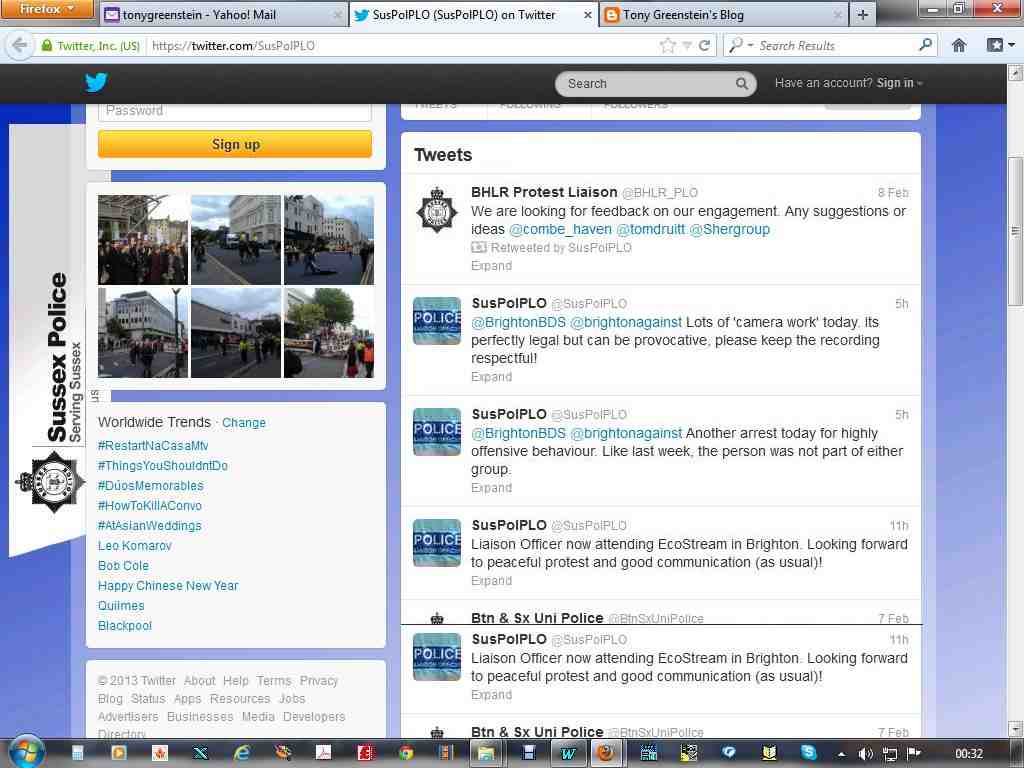Open the #AtAsianWeddings trend

coord(150,526)
